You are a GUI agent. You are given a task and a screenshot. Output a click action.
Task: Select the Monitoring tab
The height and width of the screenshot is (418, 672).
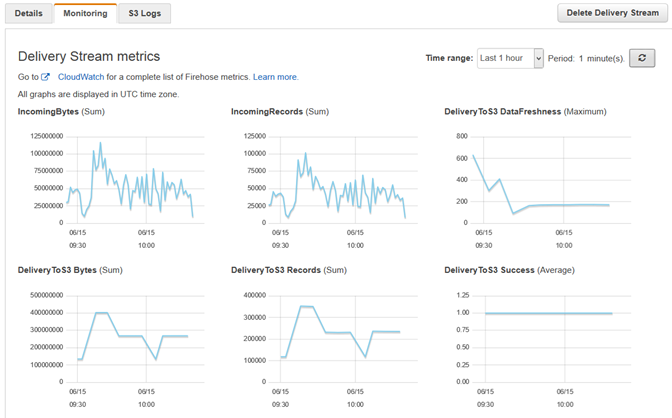(85, 13)
